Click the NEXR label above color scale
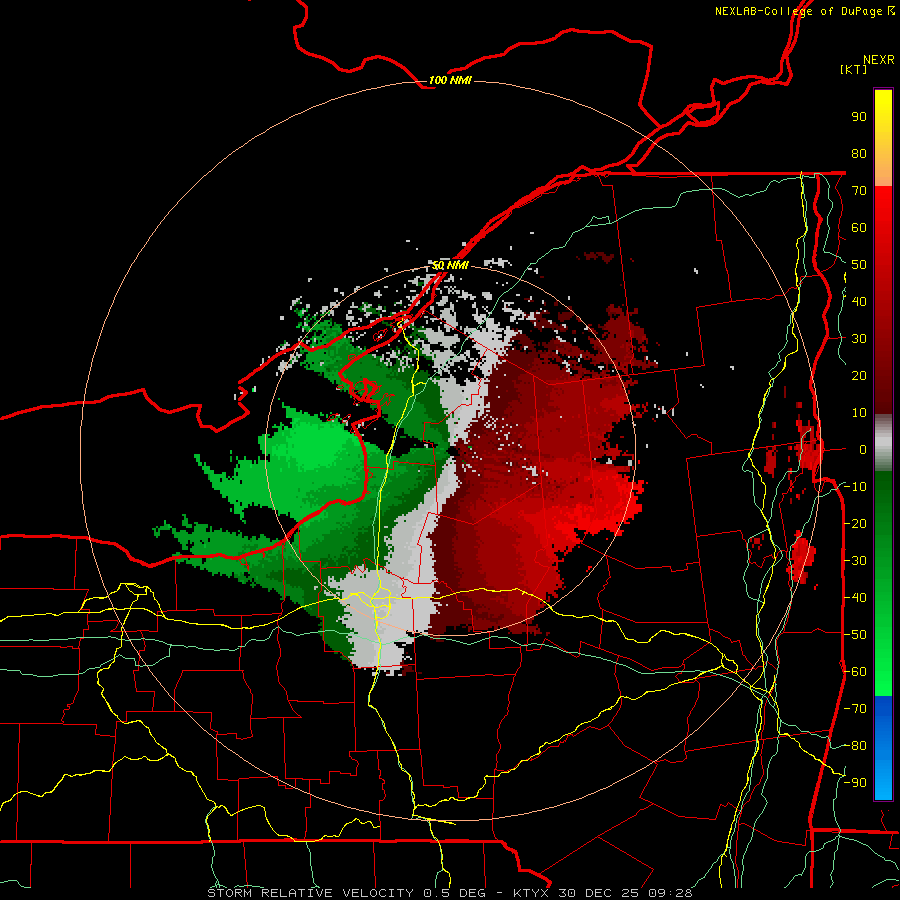900x900 pixels. 878,60
